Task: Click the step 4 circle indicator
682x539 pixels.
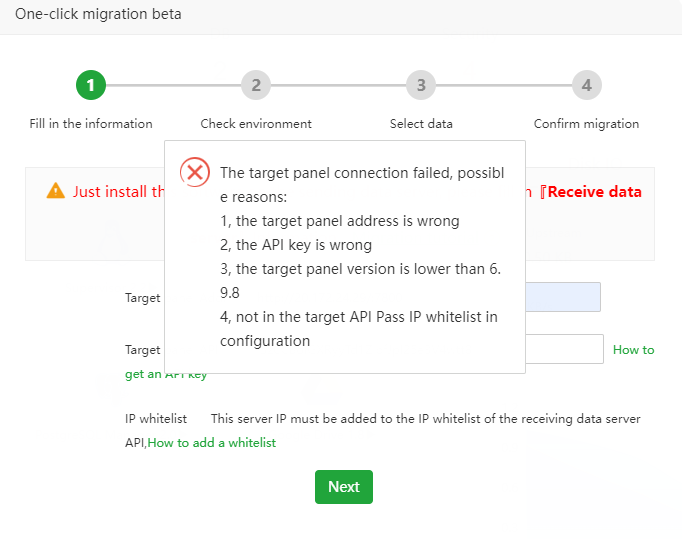Action: click(587, 85)
